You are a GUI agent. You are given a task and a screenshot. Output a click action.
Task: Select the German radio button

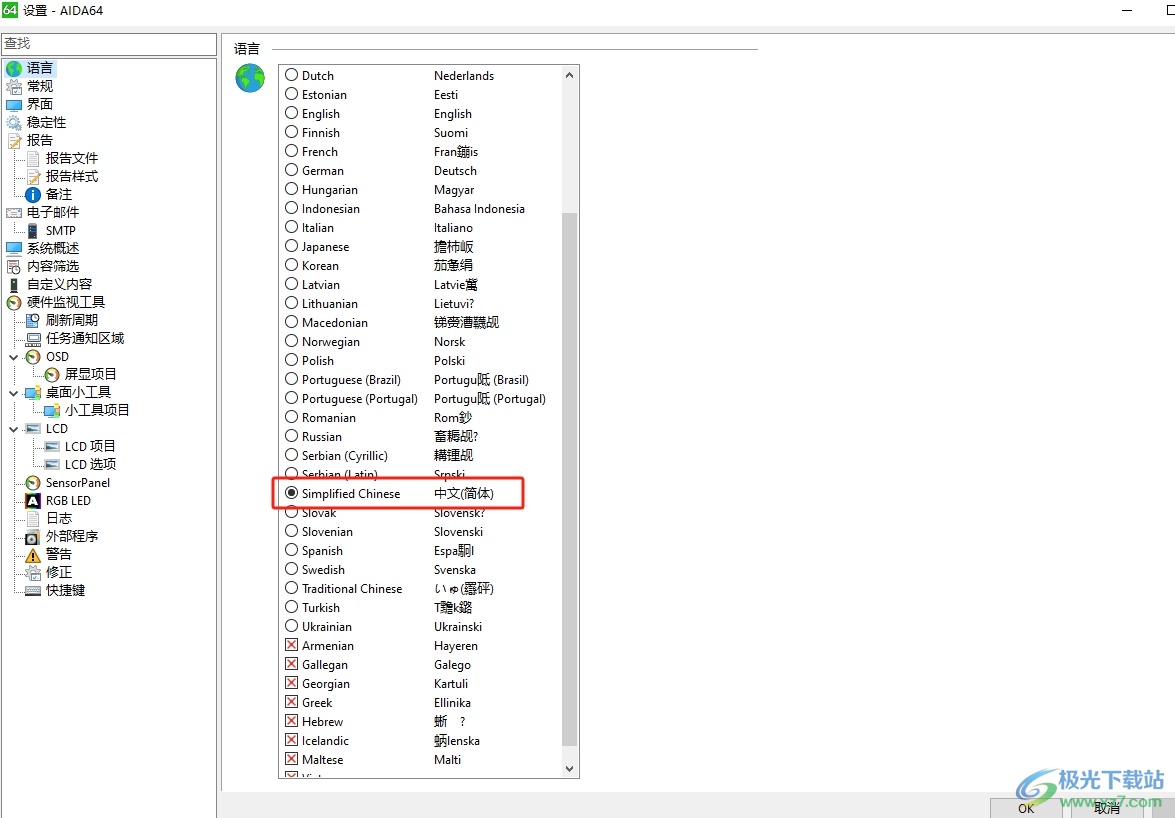[x=292, y=170]
